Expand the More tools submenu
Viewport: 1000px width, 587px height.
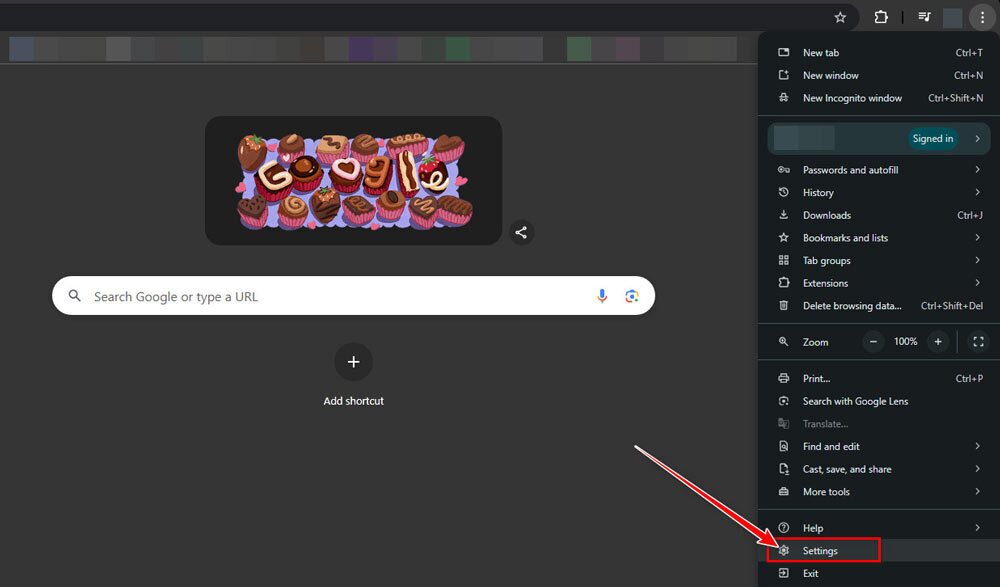879,492
